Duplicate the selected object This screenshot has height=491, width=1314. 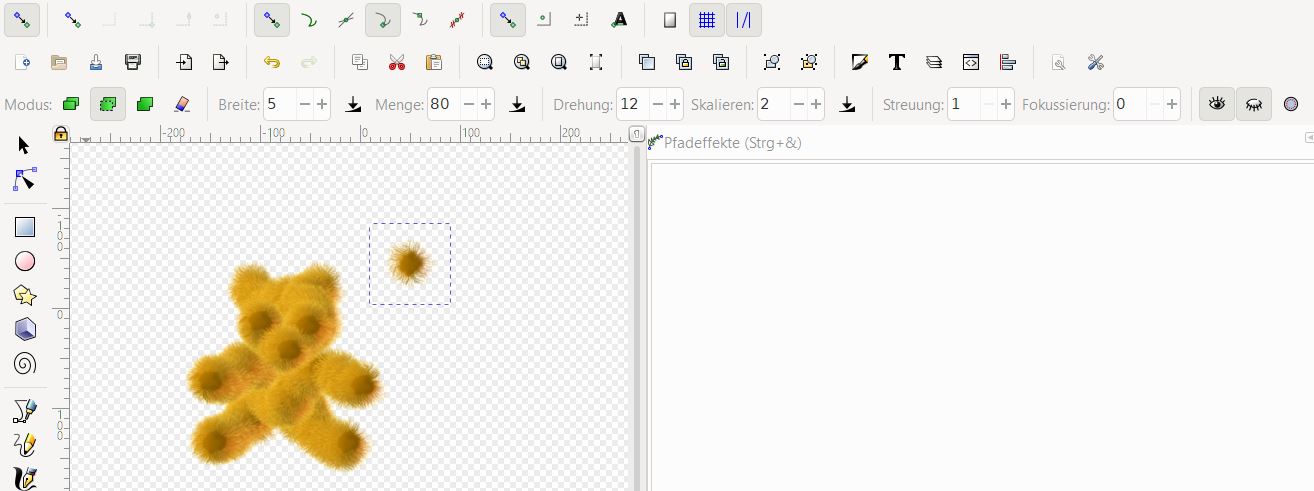point(647,62)
